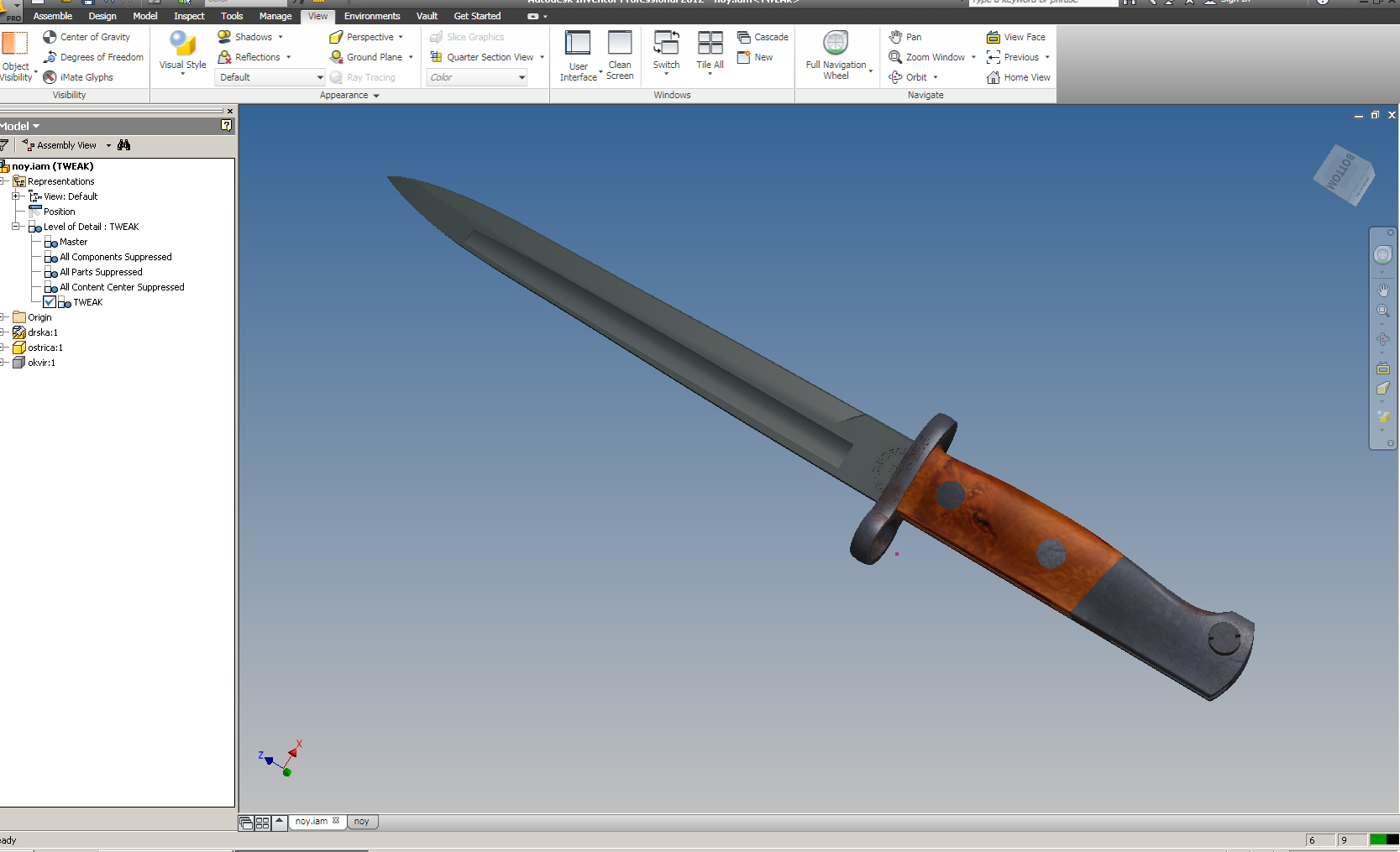This screenshot has height=852, width=1400.
Task: Toggle the TWEAK level of detail checkbox
Action: point(50,302)
